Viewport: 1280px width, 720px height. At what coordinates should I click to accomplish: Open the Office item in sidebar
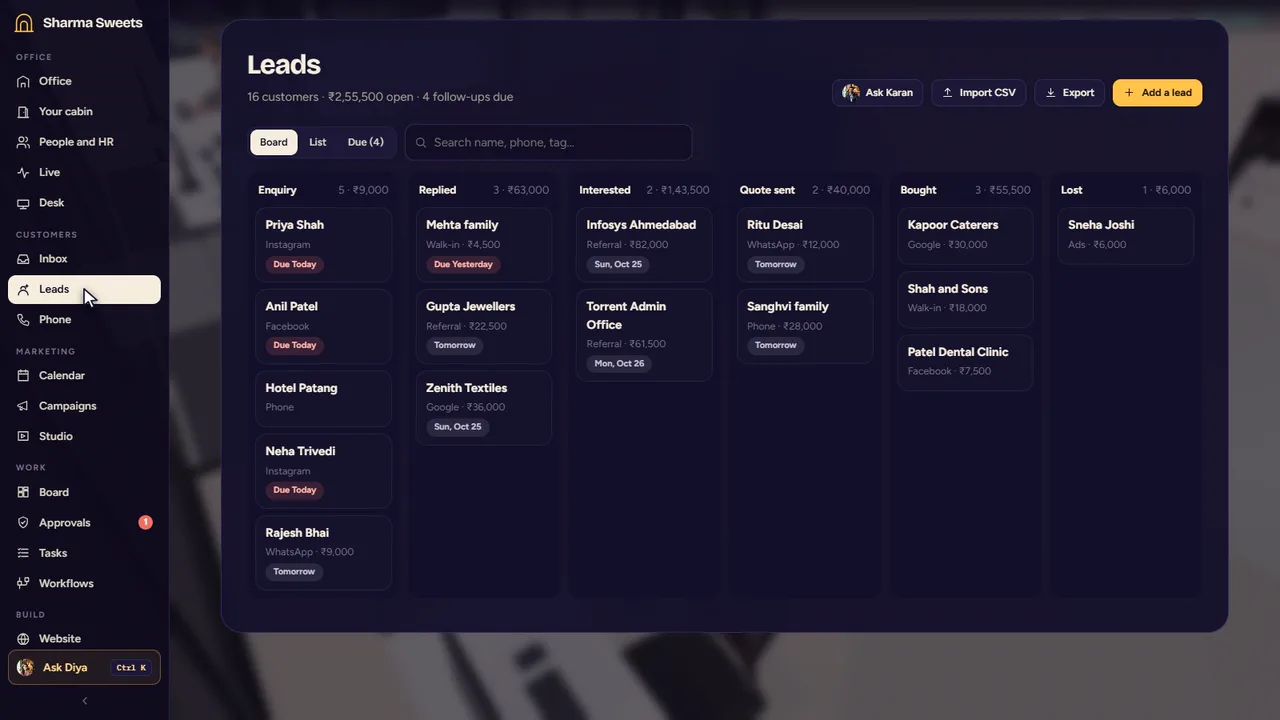pos(84,81)
